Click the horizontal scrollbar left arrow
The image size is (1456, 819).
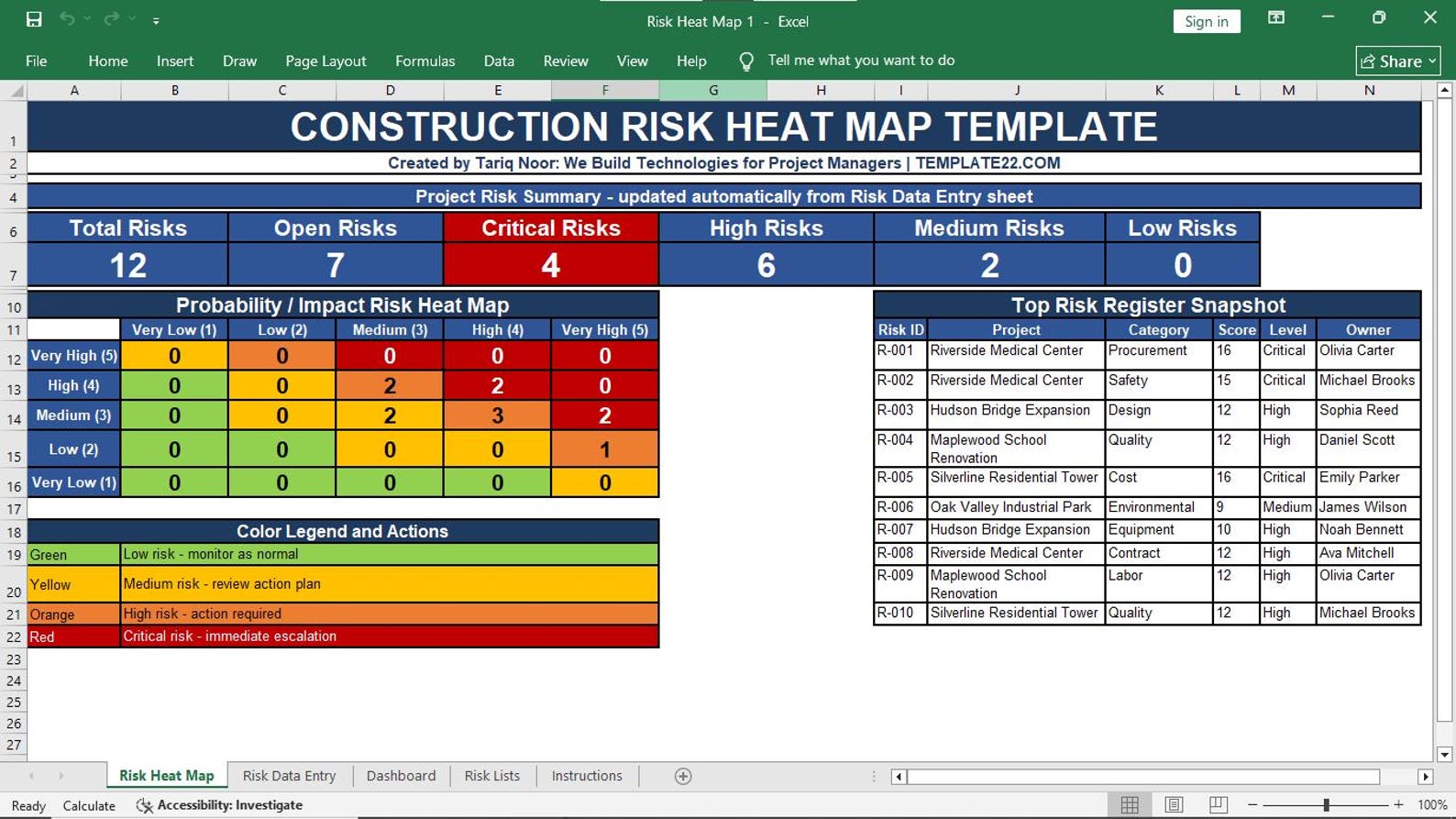click(899, 777)
